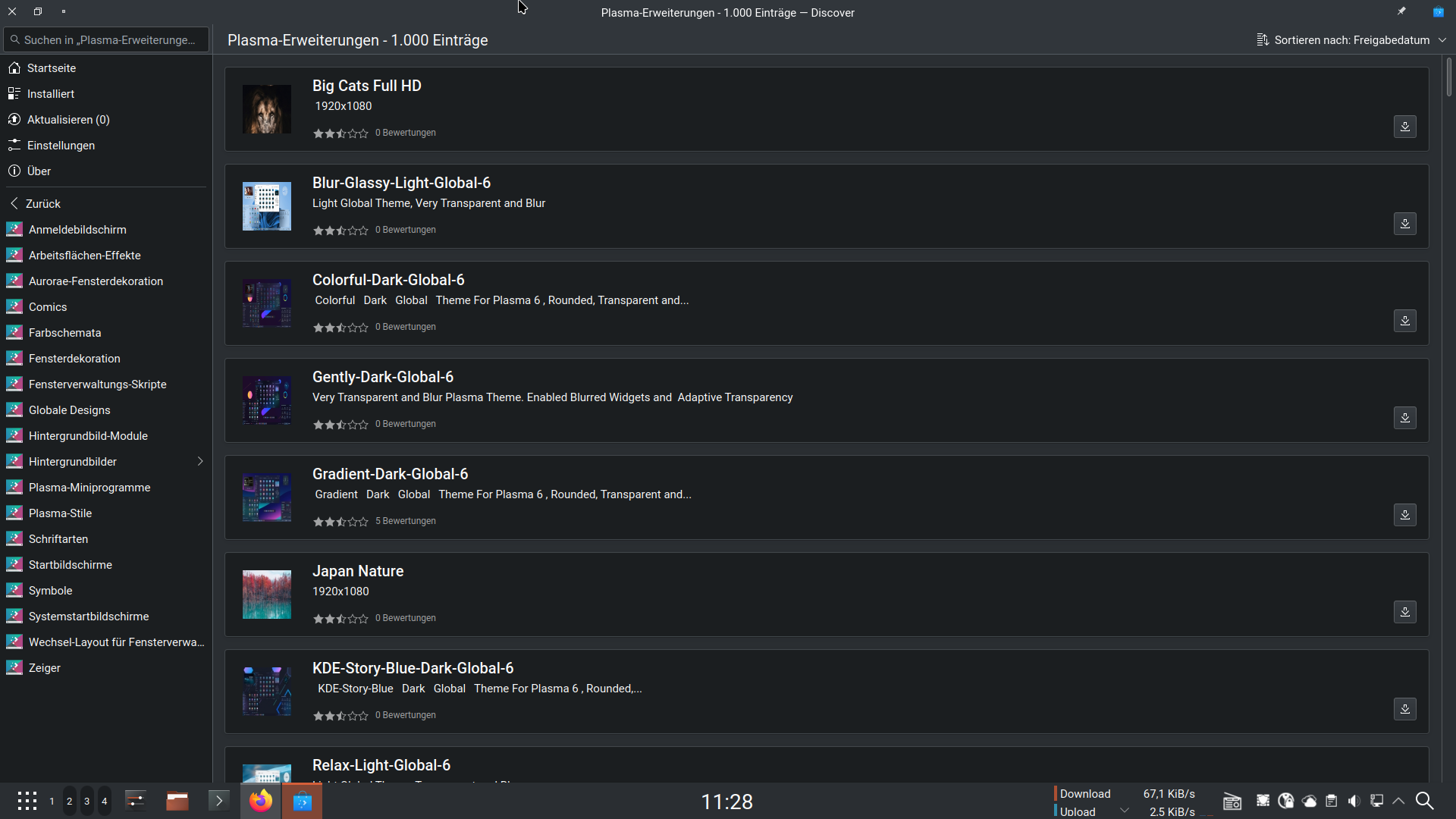Open system settings sliders taskbar icon
The width and height of the screenshot is (1456, 819).
136,801
